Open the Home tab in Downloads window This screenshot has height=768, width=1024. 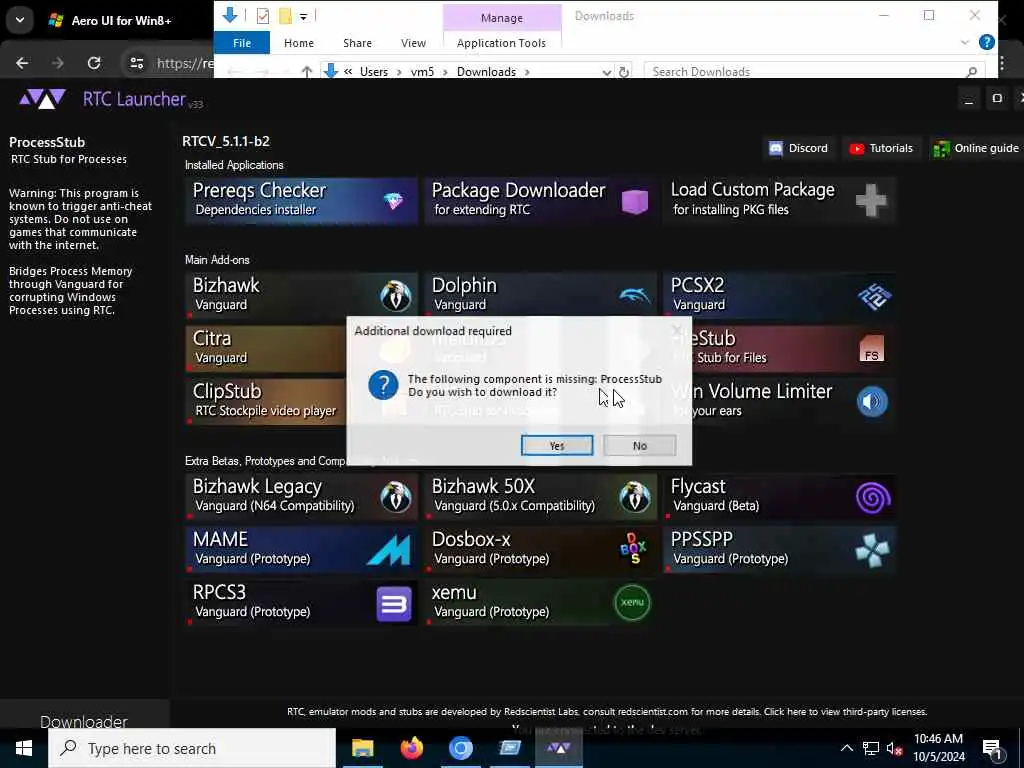(298, 43)
